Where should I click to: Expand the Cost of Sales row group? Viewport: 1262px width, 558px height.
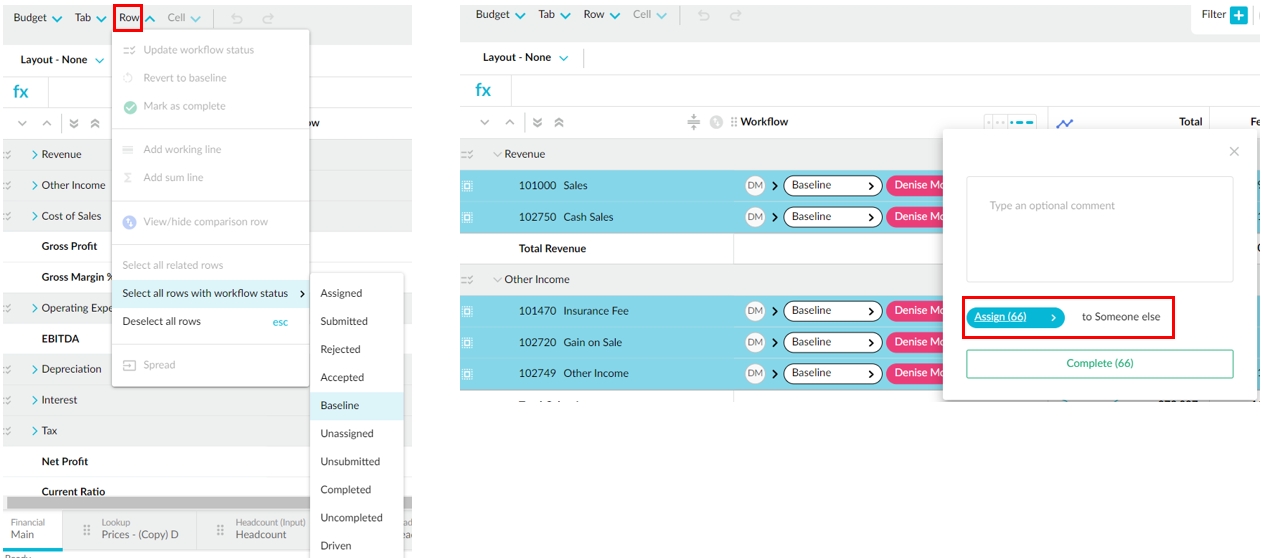pyautogui.click(x=34, y=216)
